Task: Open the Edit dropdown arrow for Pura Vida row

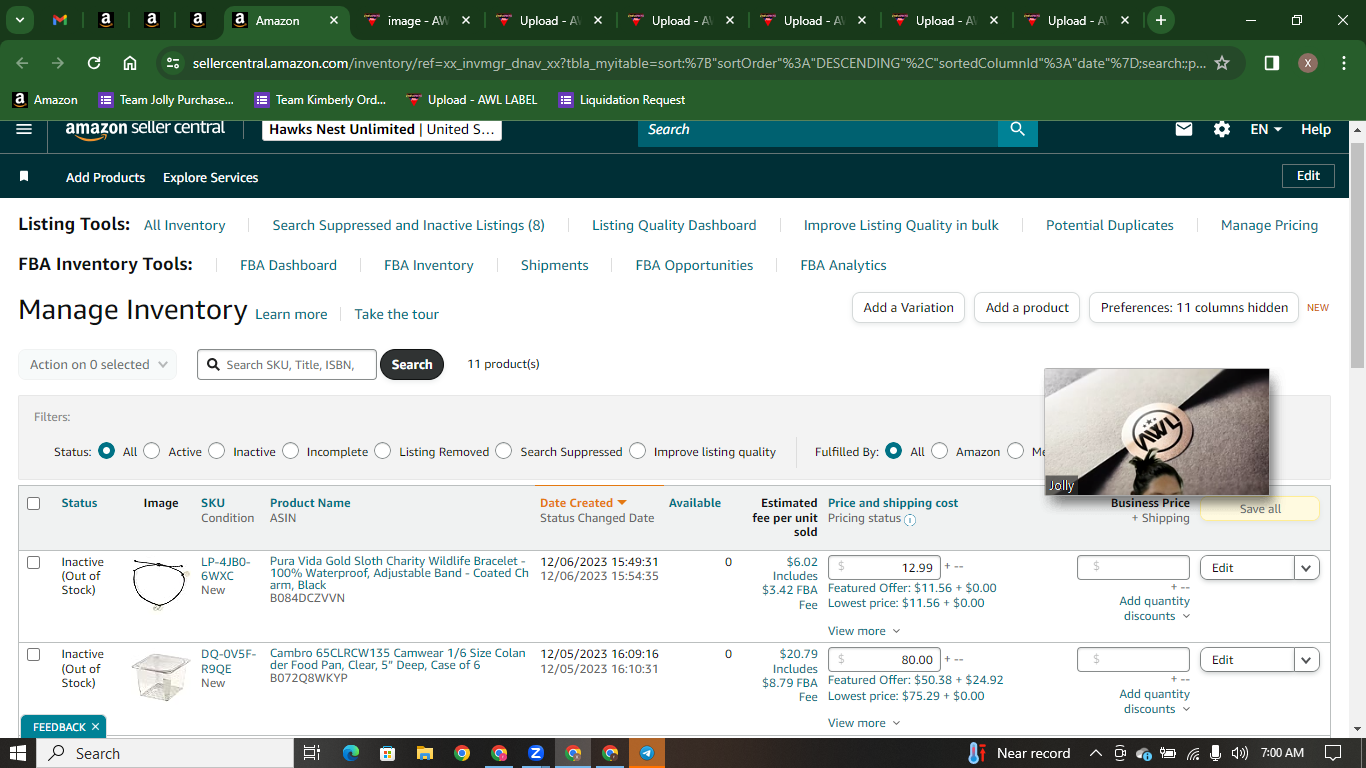Action: pos(1306,568)
